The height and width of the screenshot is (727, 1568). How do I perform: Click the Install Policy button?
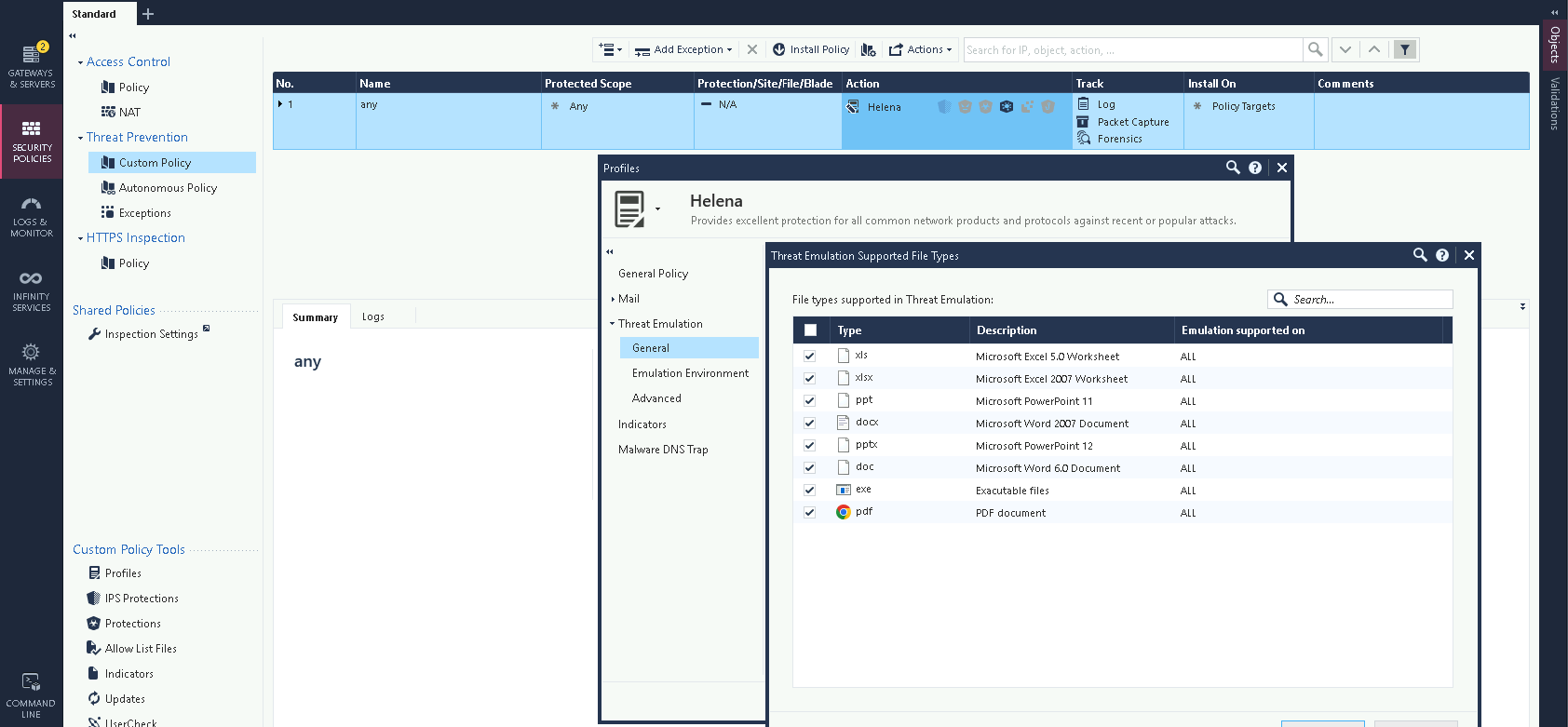point(811,49)
